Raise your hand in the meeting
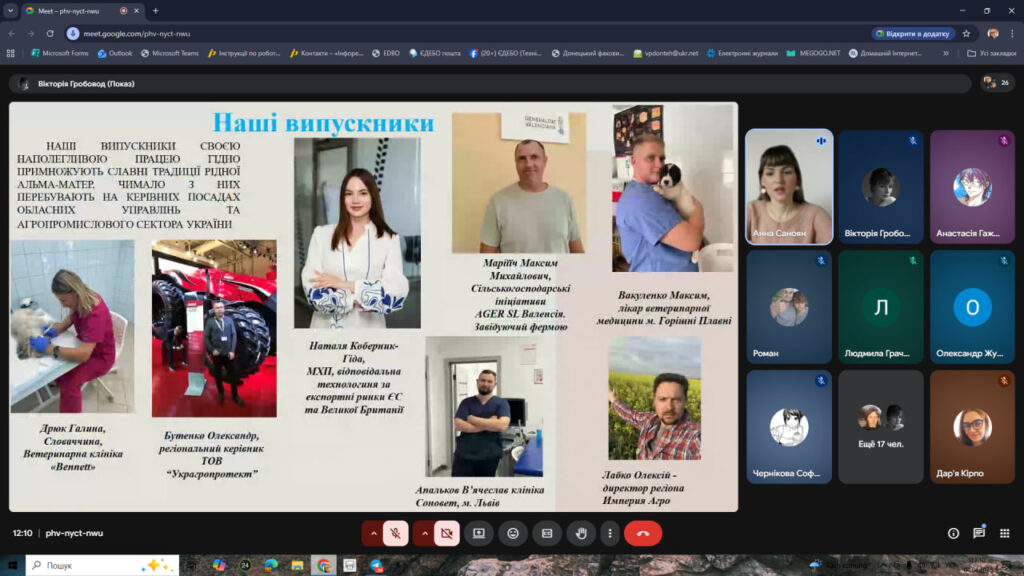The image size is (1024, 576). pyautogui.click(x=581, y=534)
